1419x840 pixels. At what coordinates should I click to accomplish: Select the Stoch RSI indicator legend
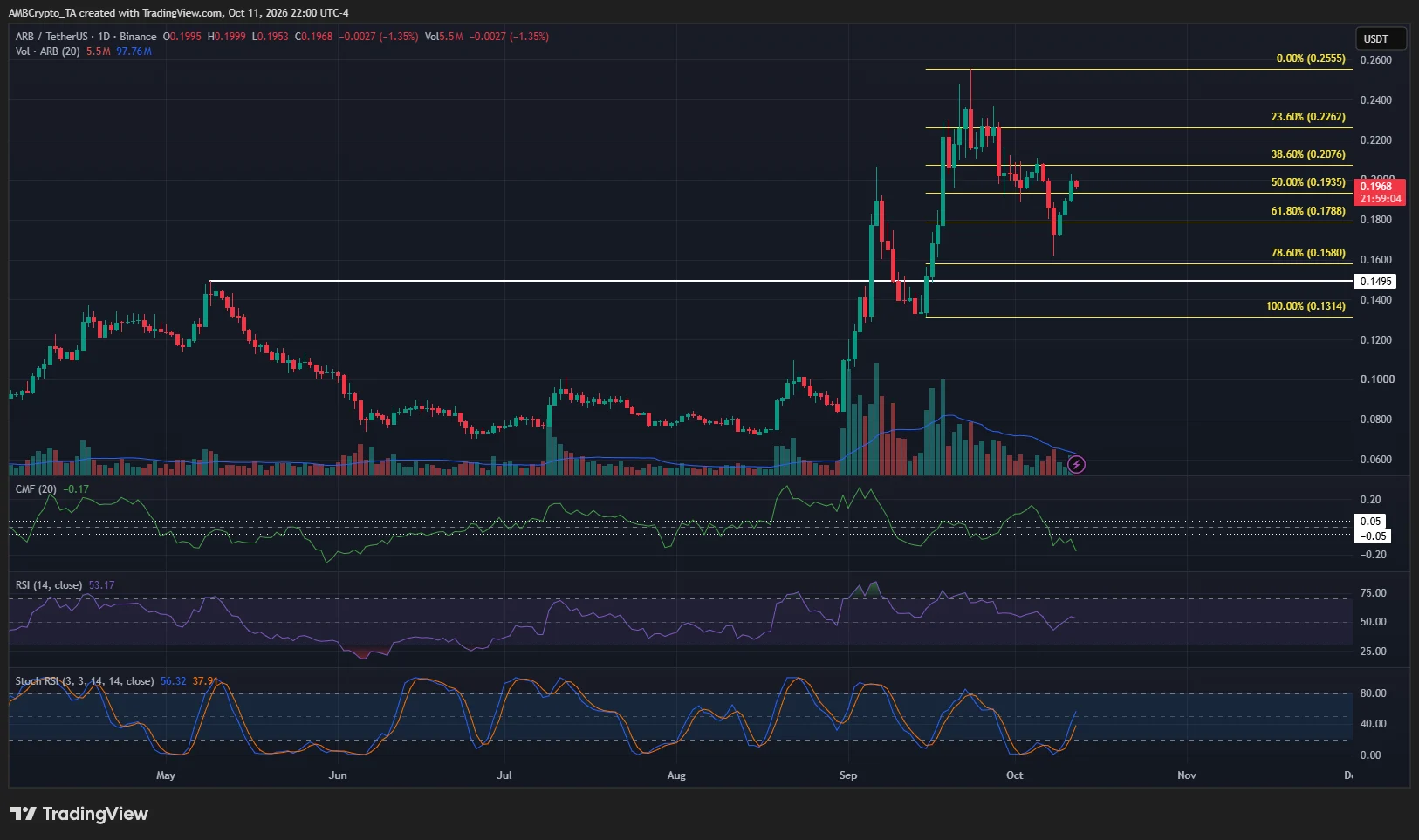tap(85, 681)
